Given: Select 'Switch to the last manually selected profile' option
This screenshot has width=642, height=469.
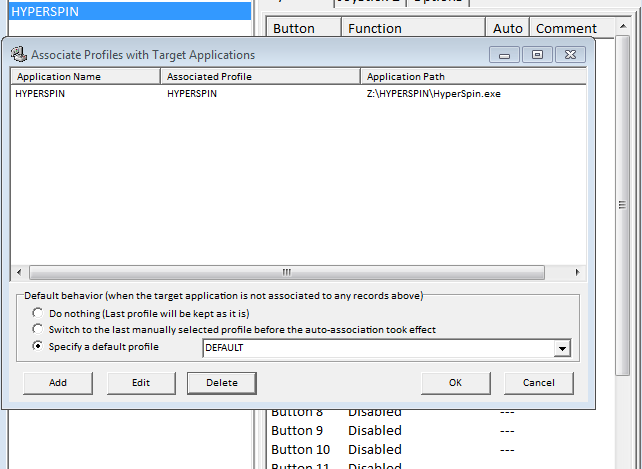Looking at the screenshot, I should 38,329.
